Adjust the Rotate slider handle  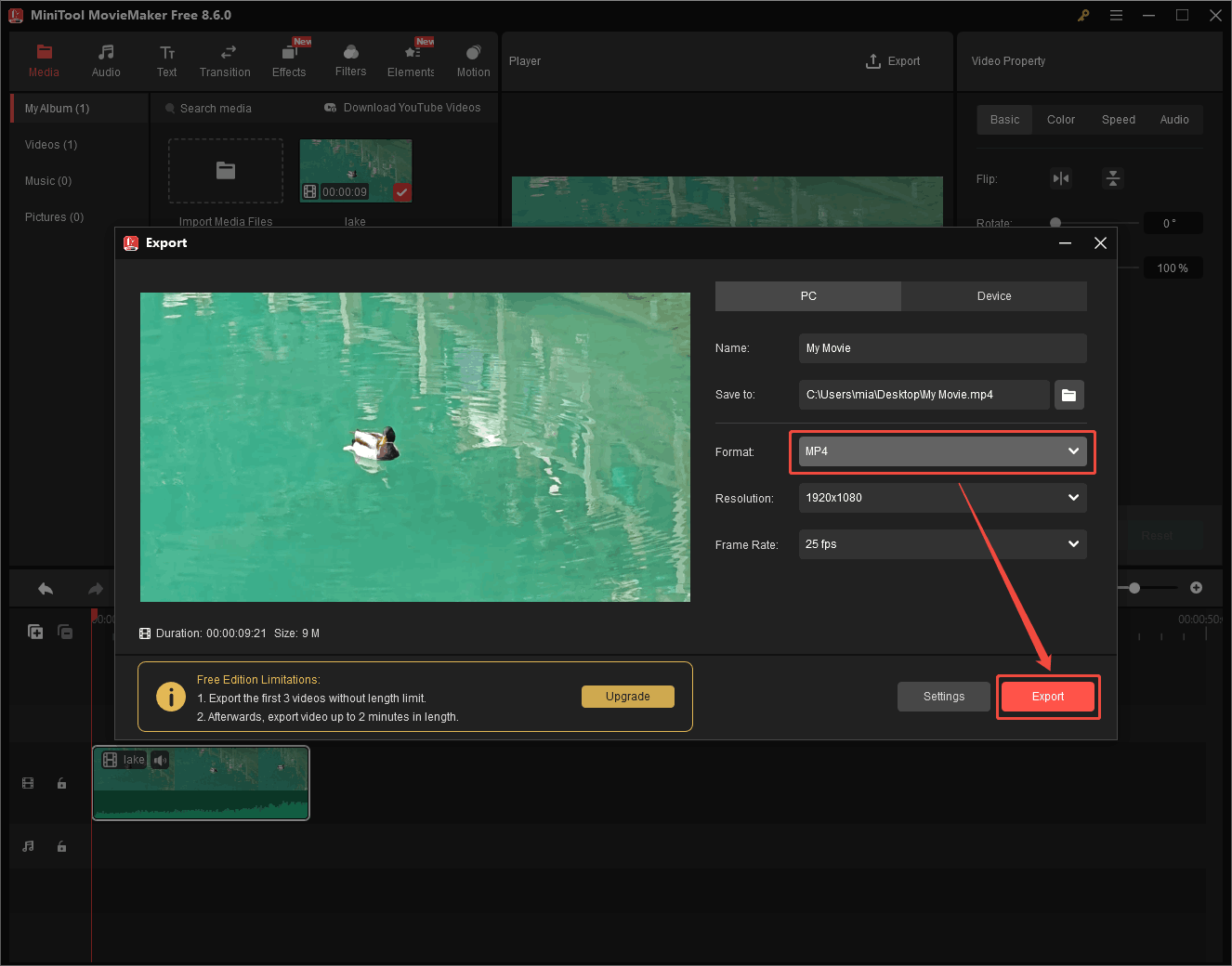pos(1055,223)
